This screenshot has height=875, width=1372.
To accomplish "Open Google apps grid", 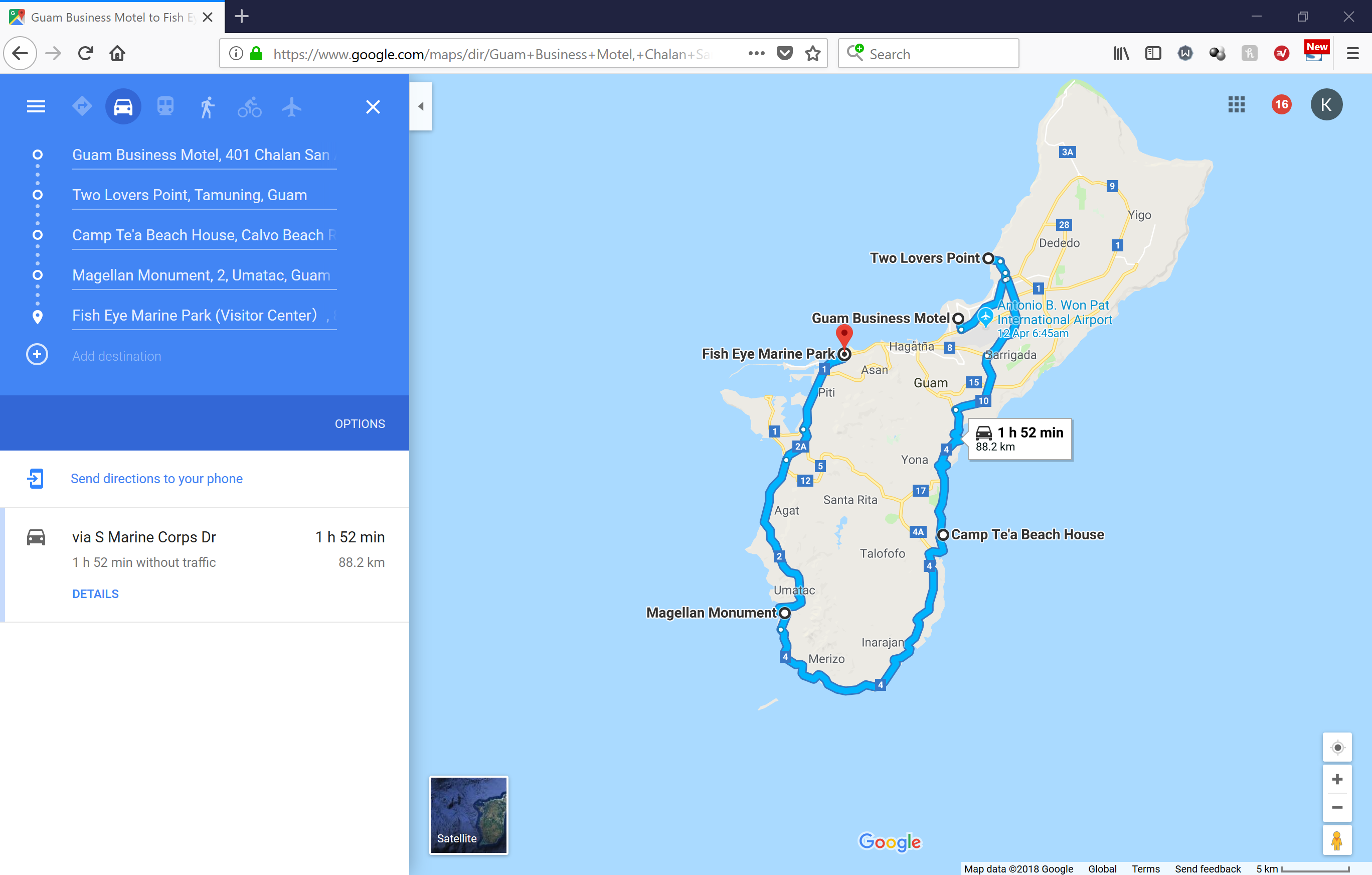I will tap(1236, 104).
